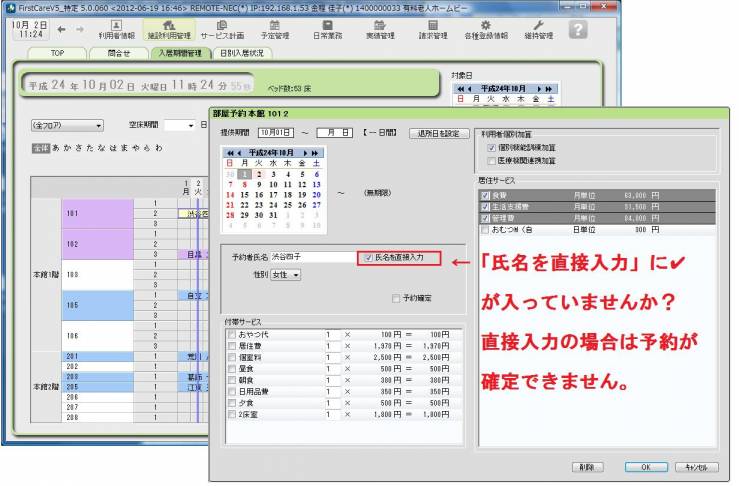Image resolution: width=739 pixels, height=486 pixels.
Task: Click the question mark help icon
Action: (x=578, y=29)
